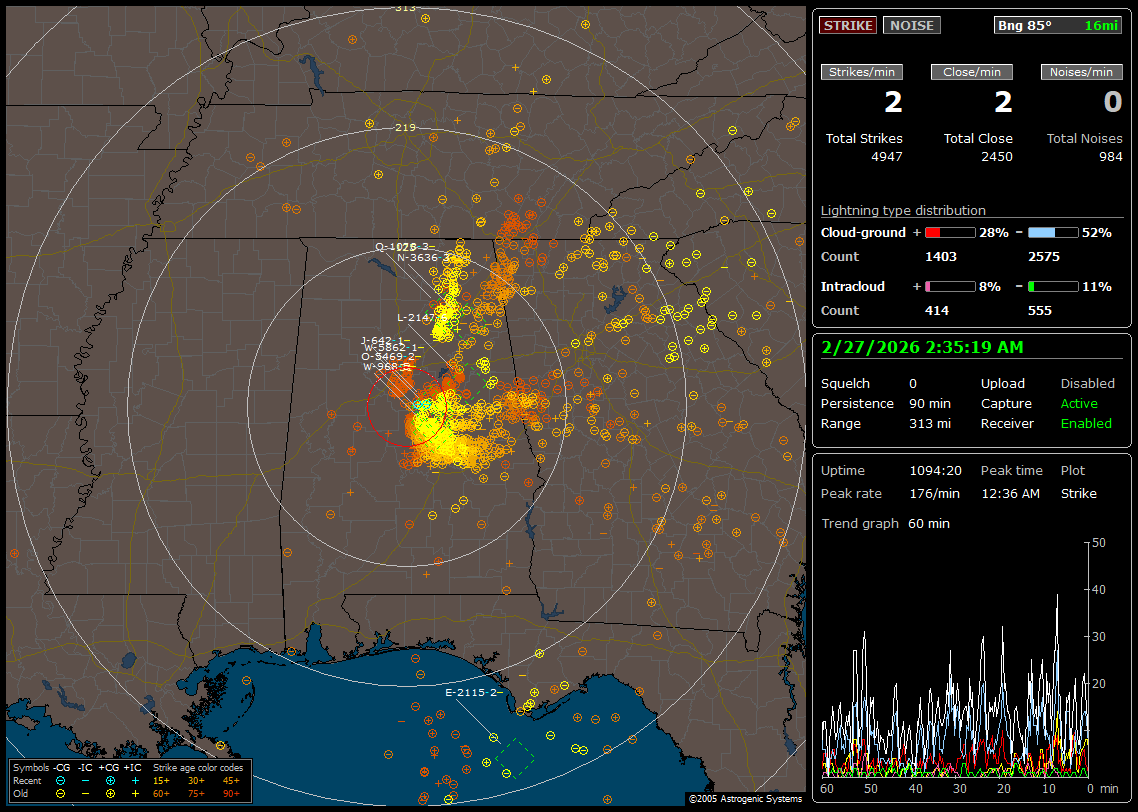Image resolution: width=1138 pixels, height=812 pixels.
Task: Click the NOISE indicator button
Action: tap(911, 25)
